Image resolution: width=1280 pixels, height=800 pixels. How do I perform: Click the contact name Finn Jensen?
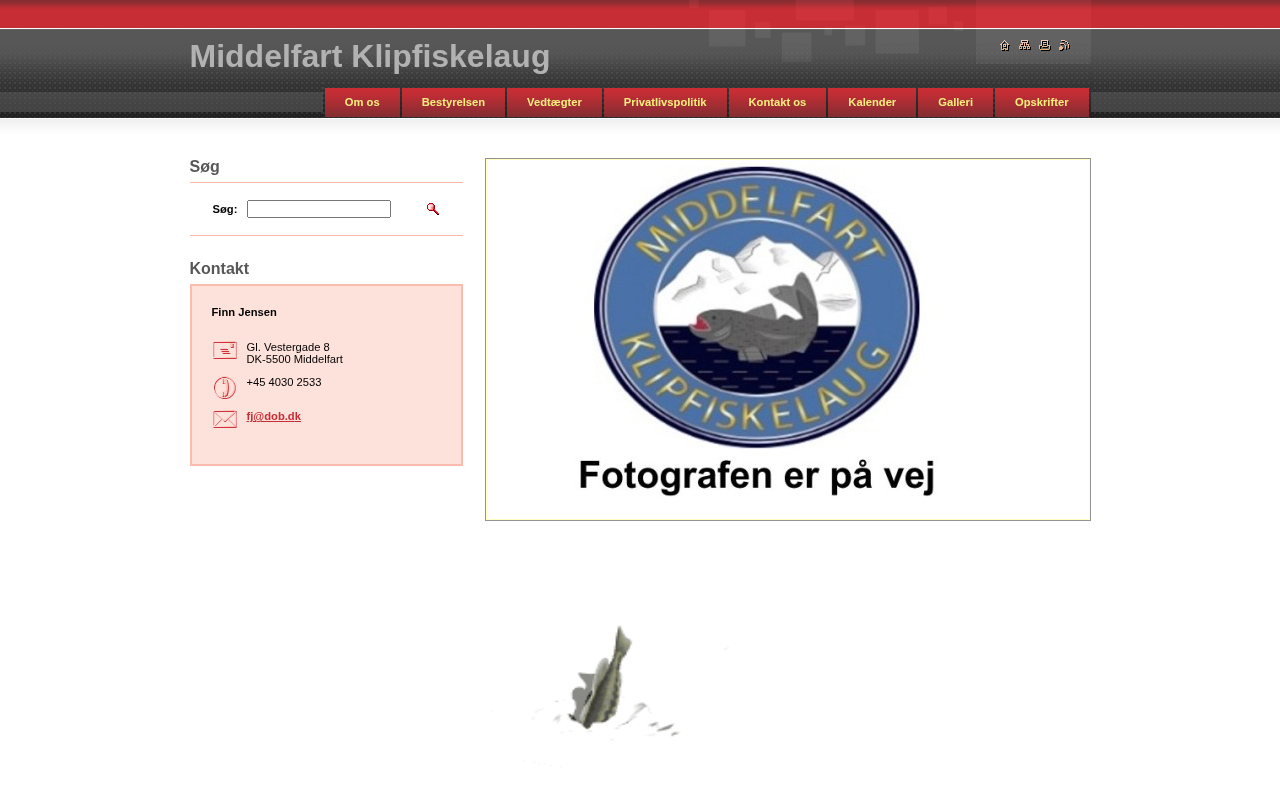244,312
